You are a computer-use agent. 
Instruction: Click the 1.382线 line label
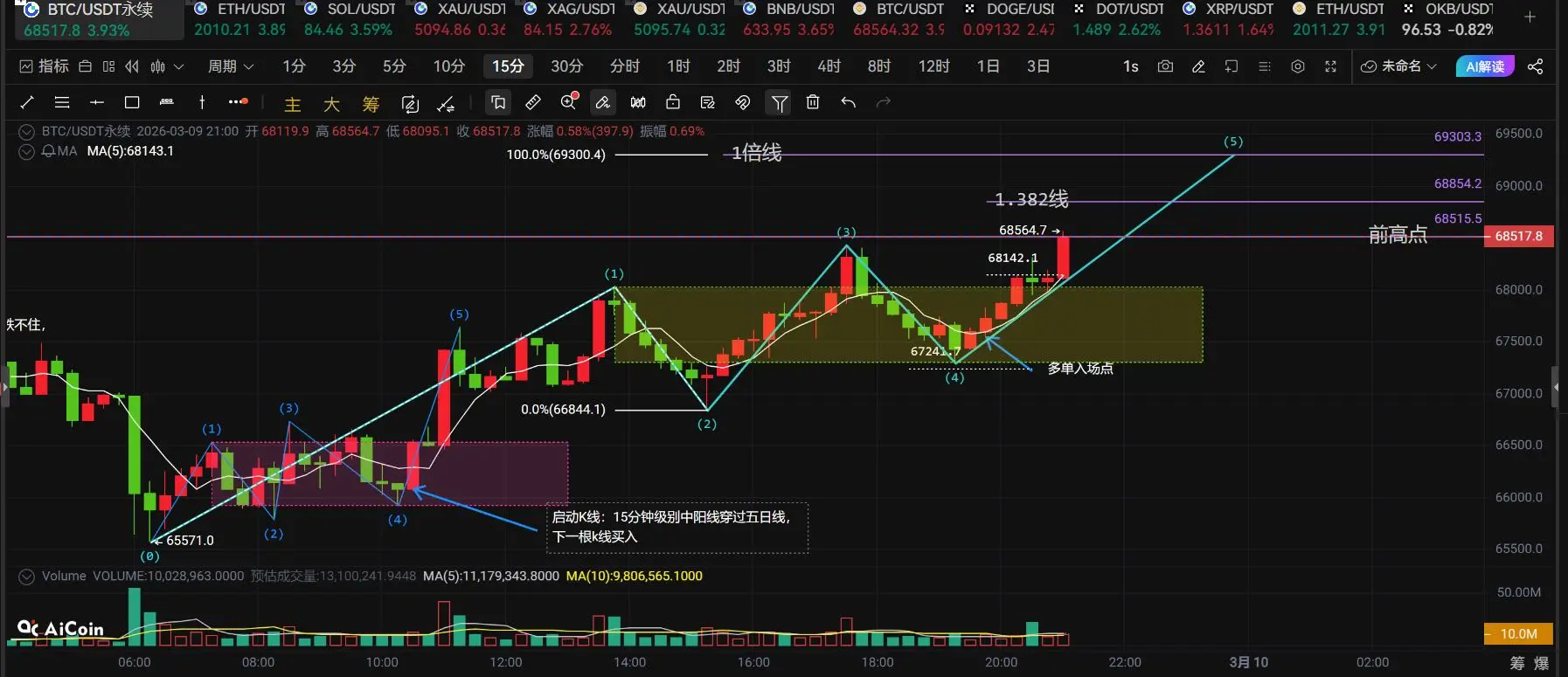tap(1031, 199)
